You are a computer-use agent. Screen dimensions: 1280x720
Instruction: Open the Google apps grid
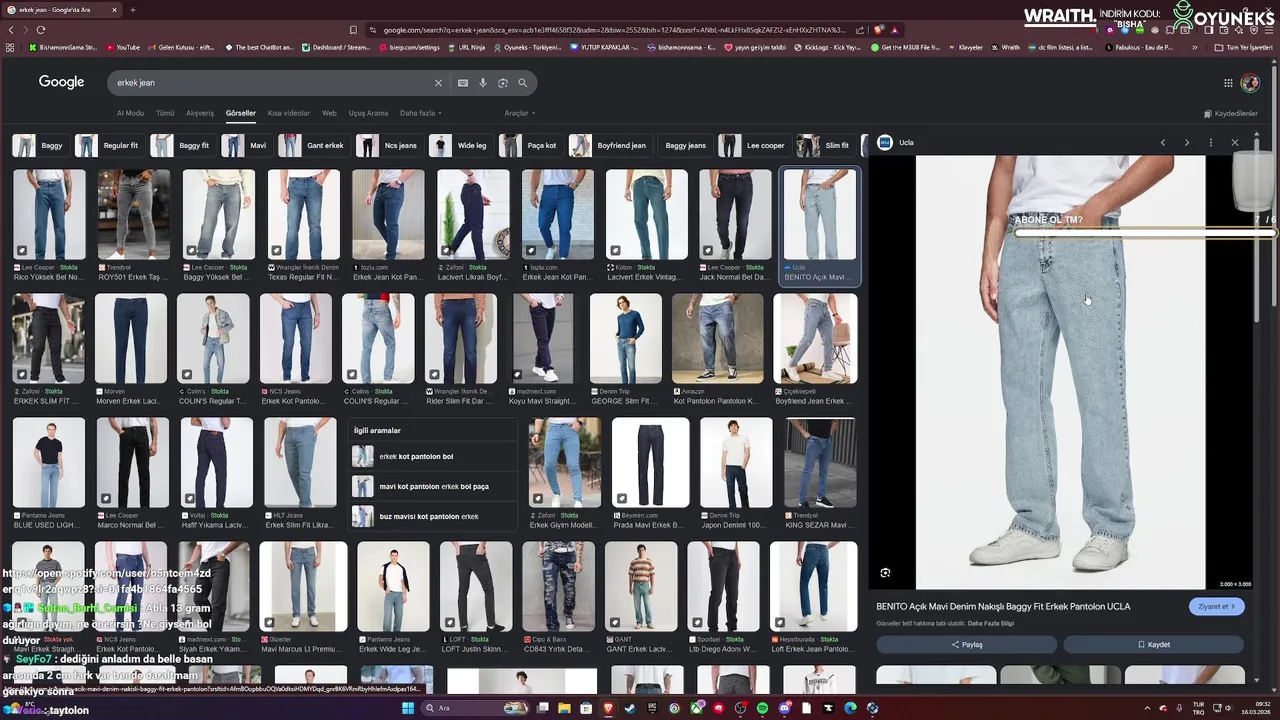click(x=1228, y=83)
